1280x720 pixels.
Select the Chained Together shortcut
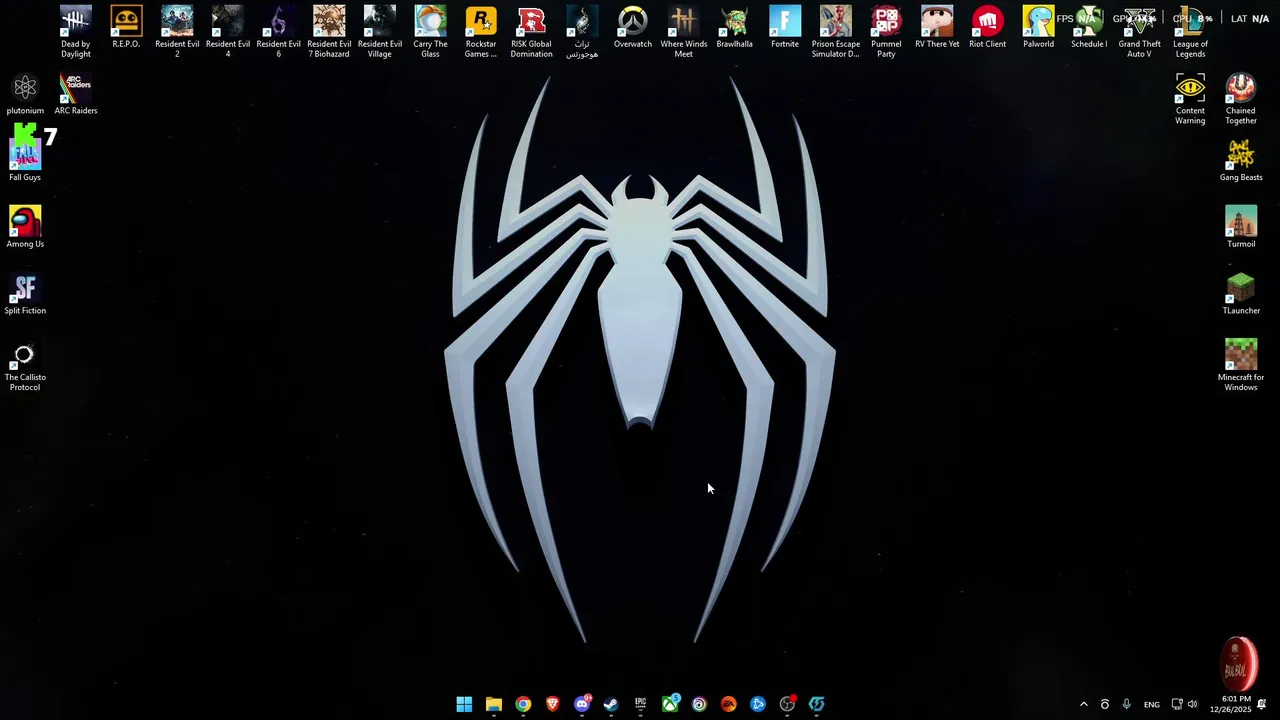[x=1241, y=99]
